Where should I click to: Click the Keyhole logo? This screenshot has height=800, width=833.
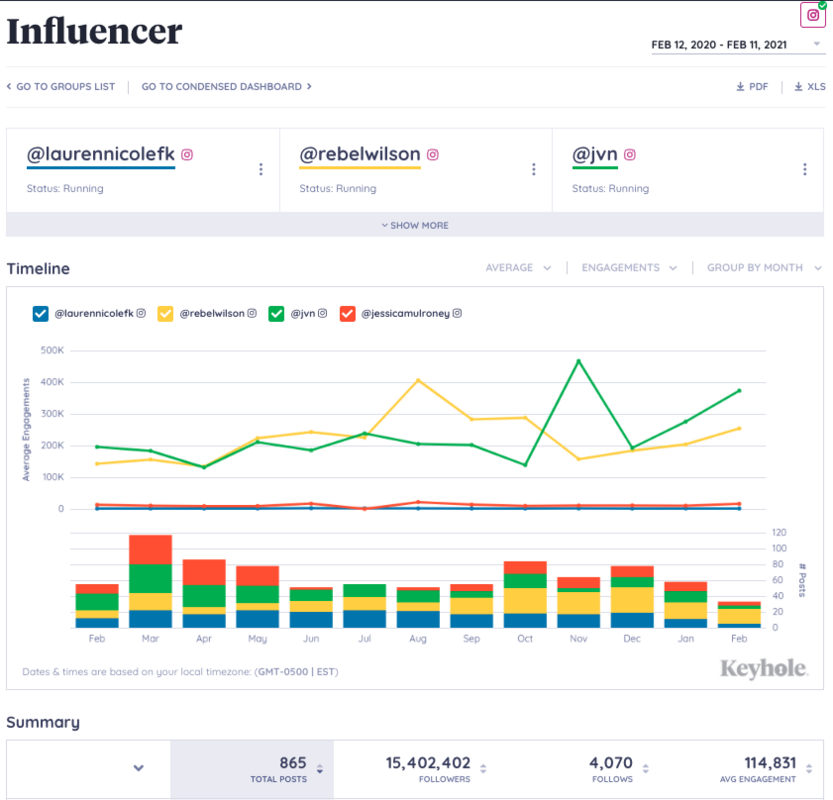click(x=764, y=666)
